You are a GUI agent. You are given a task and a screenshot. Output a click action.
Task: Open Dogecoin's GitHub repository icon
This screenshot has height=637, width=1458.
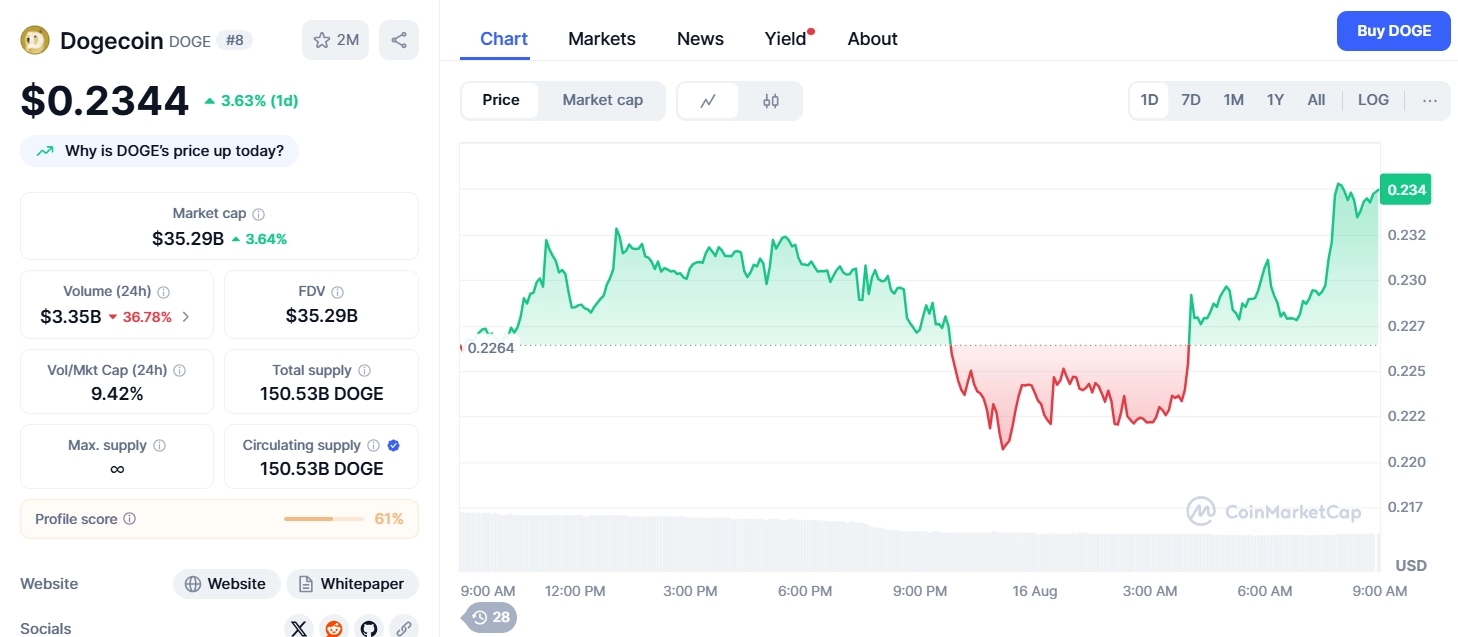(368, 628)
